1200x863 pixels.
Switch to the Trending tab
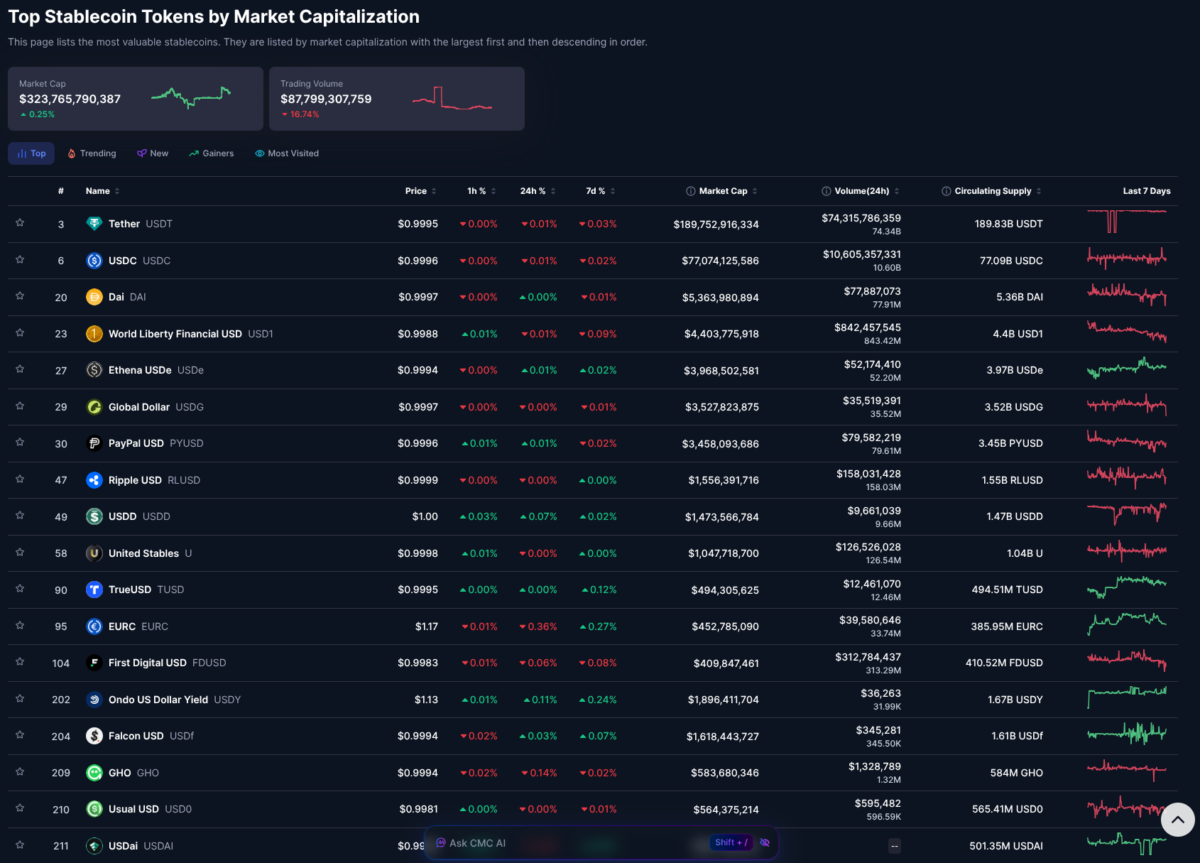point(92,153)
